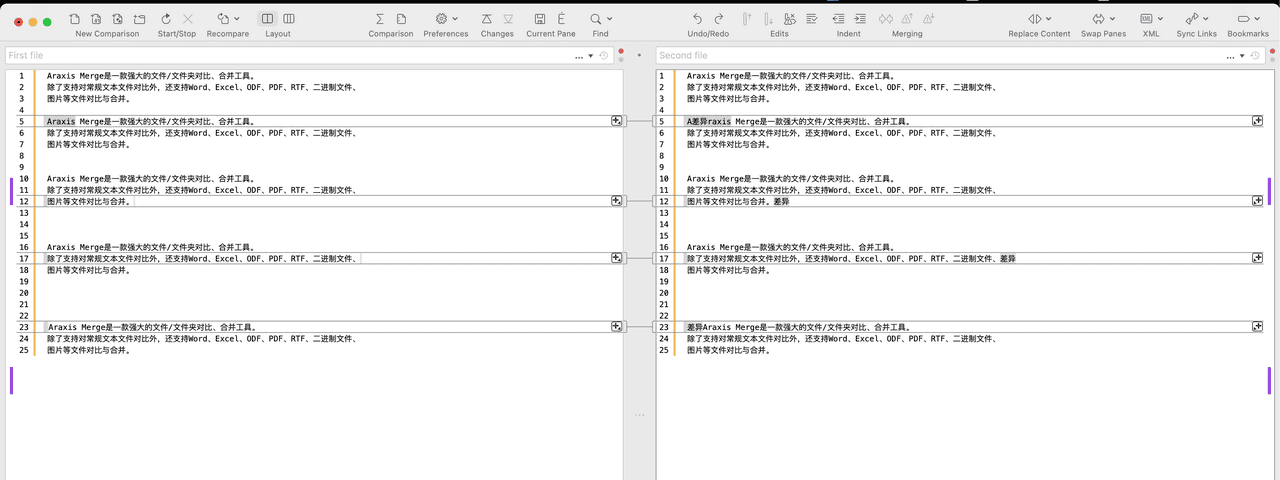Click the purple marker in left overview strip
Screen dimensions: 1280x480
[x=11, y=191]
